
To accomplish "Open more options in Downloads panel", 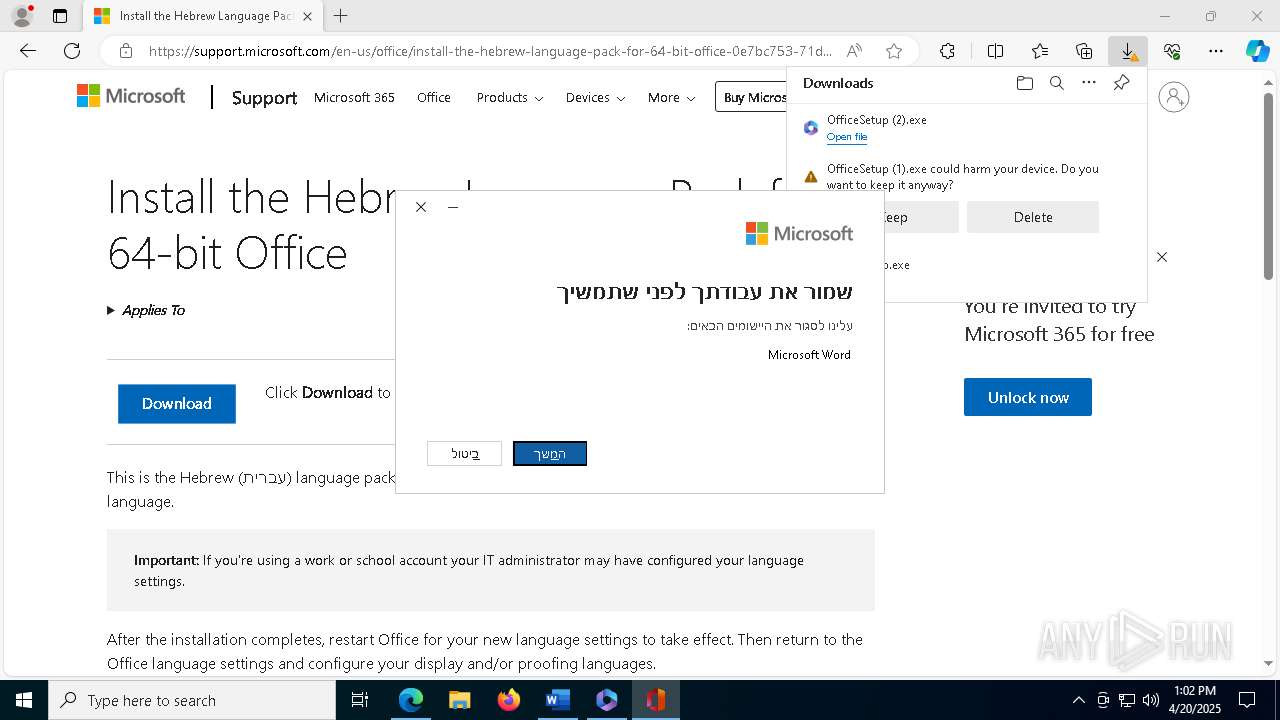I will pyautogui.click(x=1089, y=83).
